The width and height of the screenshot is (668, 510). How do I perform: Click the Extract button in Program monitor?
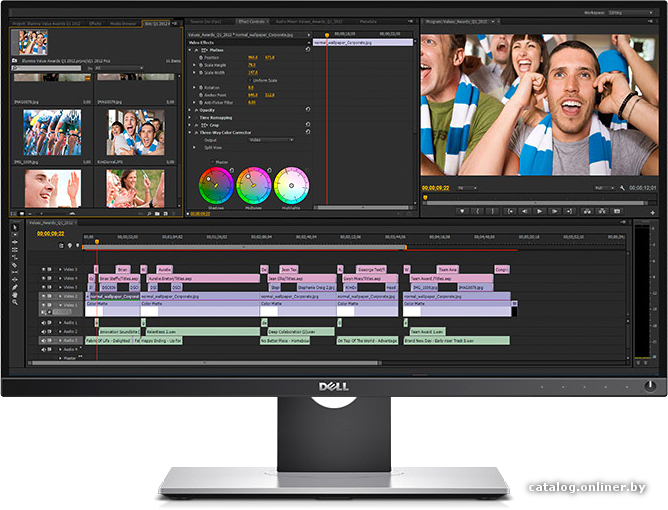click(x=602, y=211)
